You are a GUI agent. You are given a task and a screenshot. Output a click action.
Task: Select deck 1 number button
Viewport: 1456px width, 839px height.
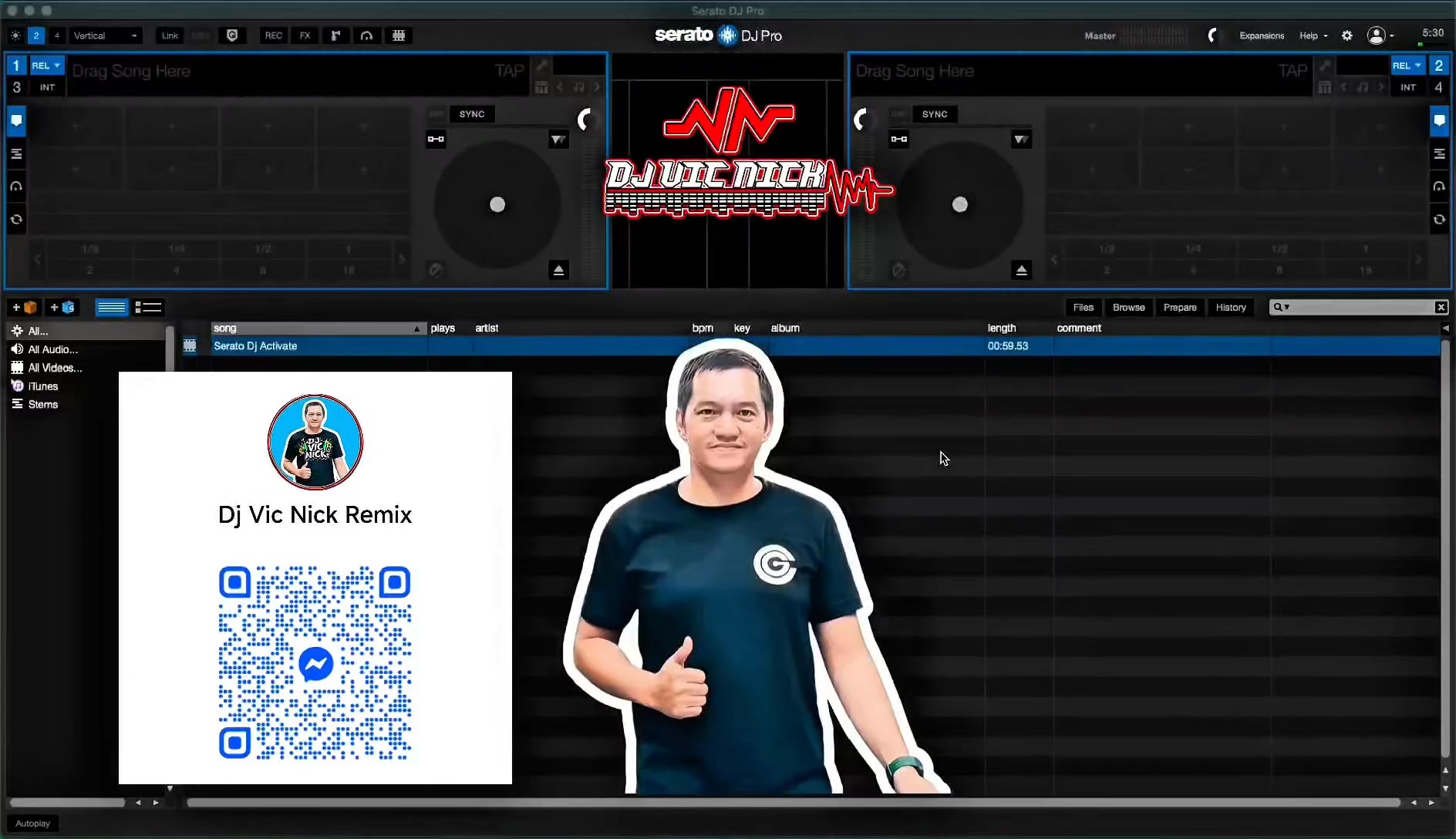coord(16,66)
